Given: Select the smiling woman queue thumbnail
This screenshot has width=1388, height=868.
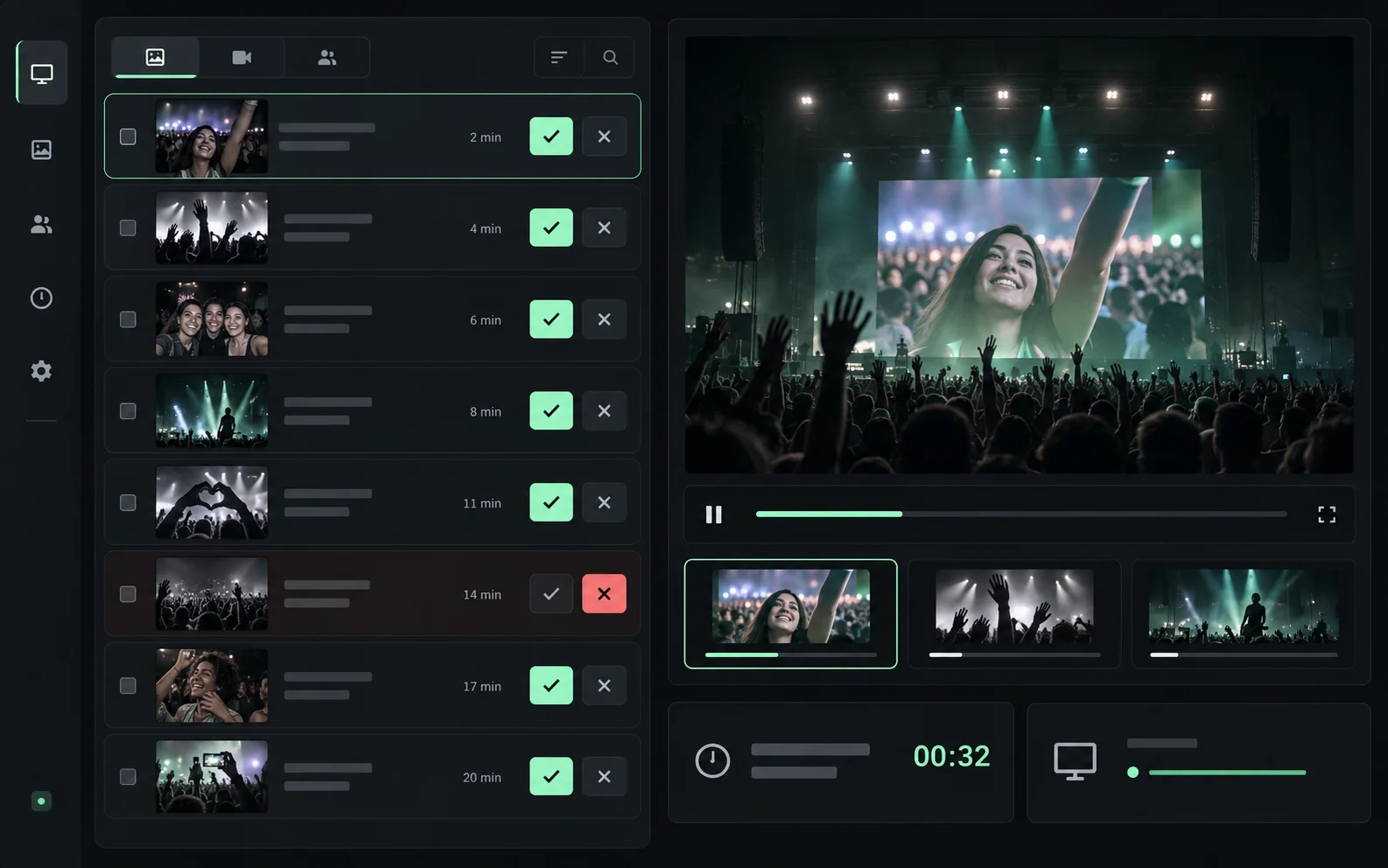Looking at the screenshot, I should pyautogui.click(x=791, y=614).
